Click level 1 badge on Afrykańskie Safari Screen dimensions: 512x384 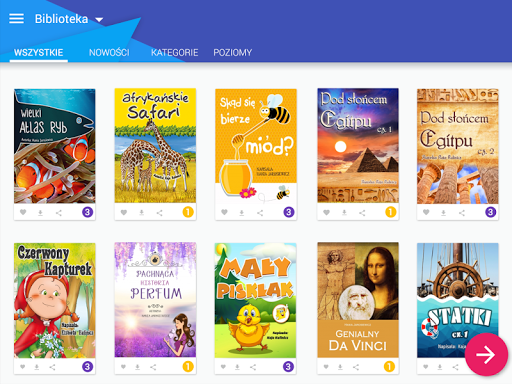click(x=188, y=212)
